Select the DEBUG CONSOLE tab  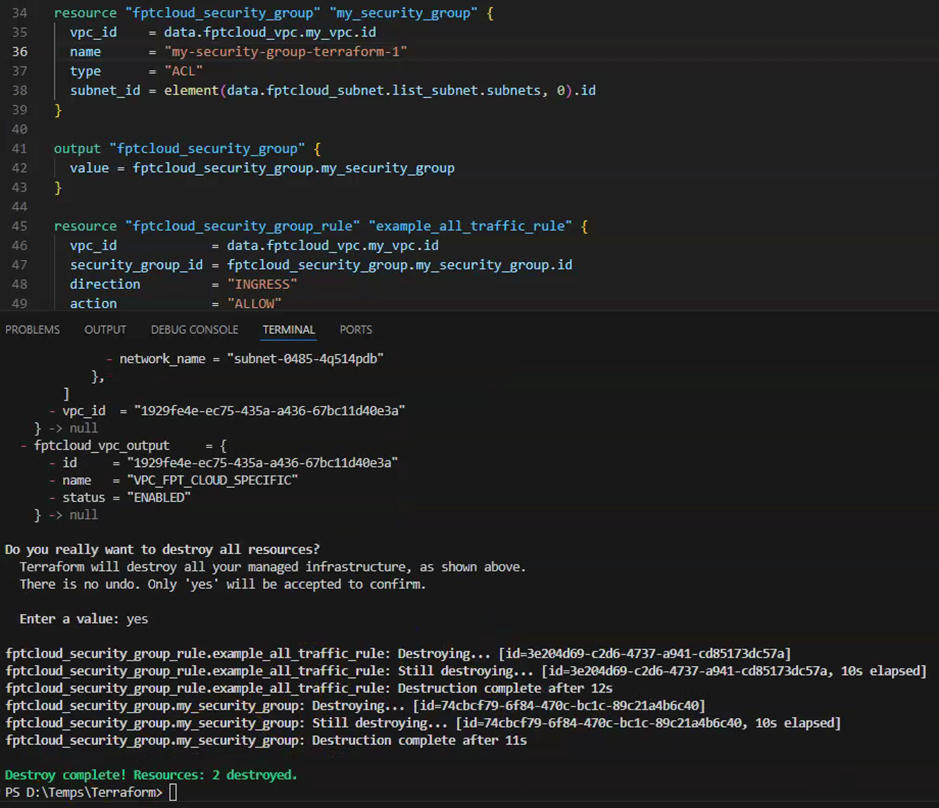(194, 330)
